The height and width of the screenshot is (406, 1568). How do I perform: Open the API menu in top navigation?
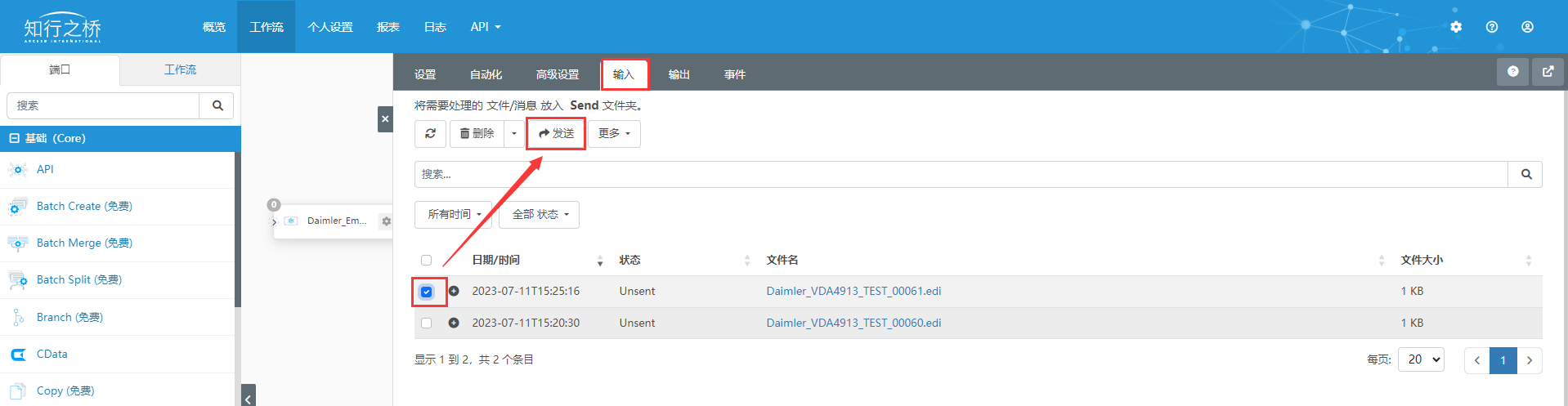(x=485, y=27)
